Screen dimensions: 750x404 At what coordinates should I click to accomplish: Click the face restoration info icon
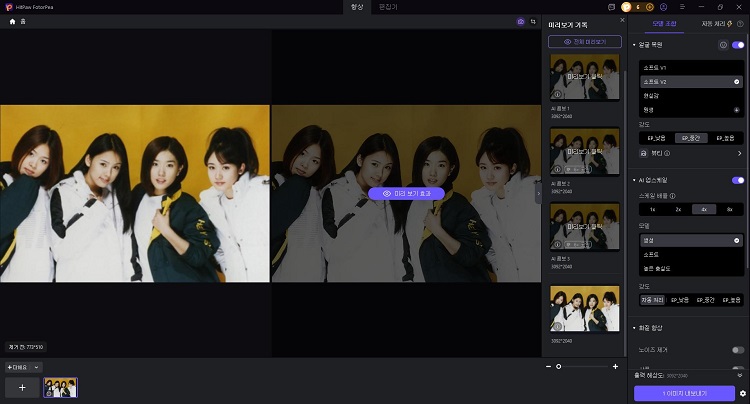723,45
